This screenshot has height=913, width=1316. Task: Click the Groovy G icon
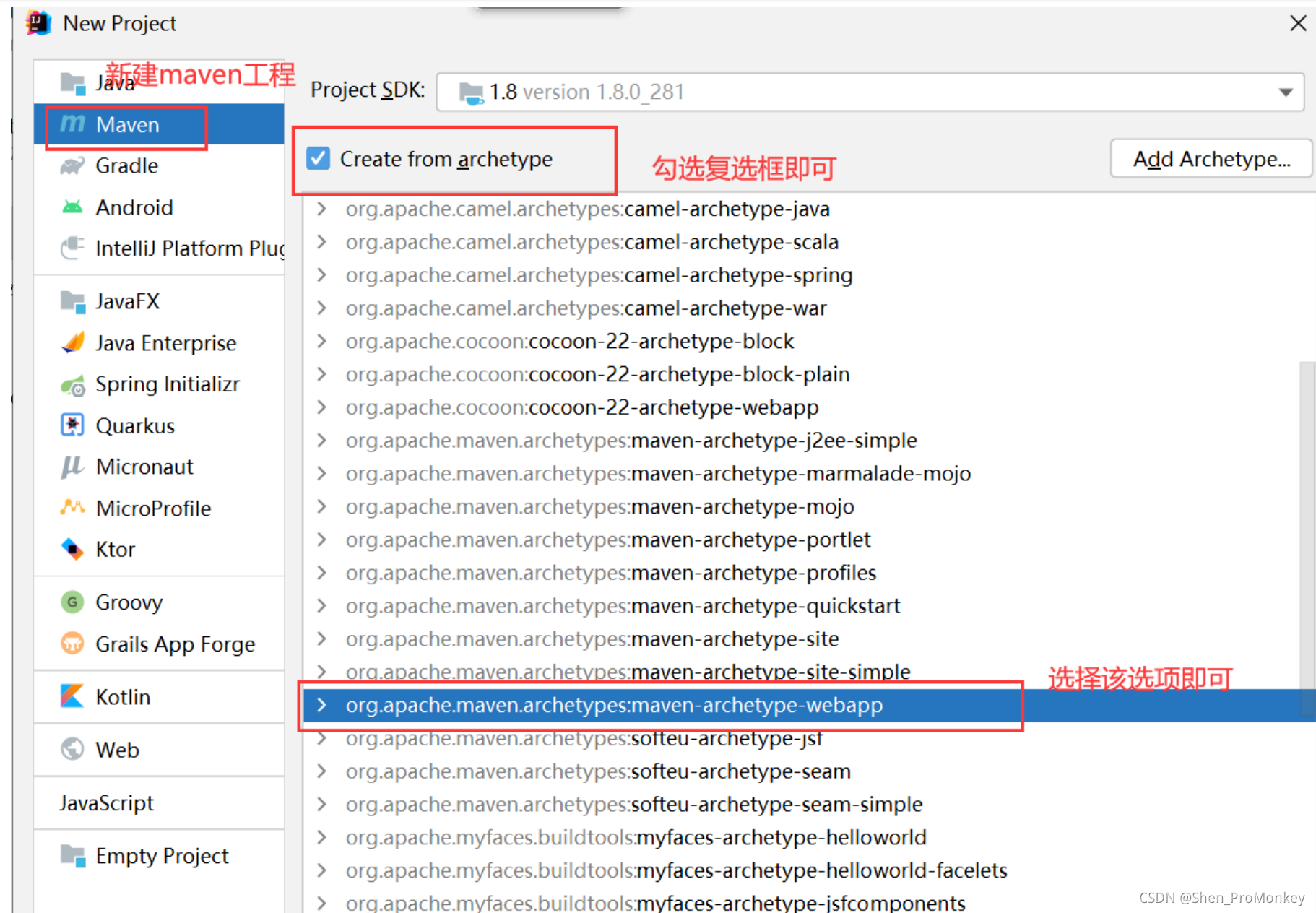pyautogui.click(x=72, y=602)
